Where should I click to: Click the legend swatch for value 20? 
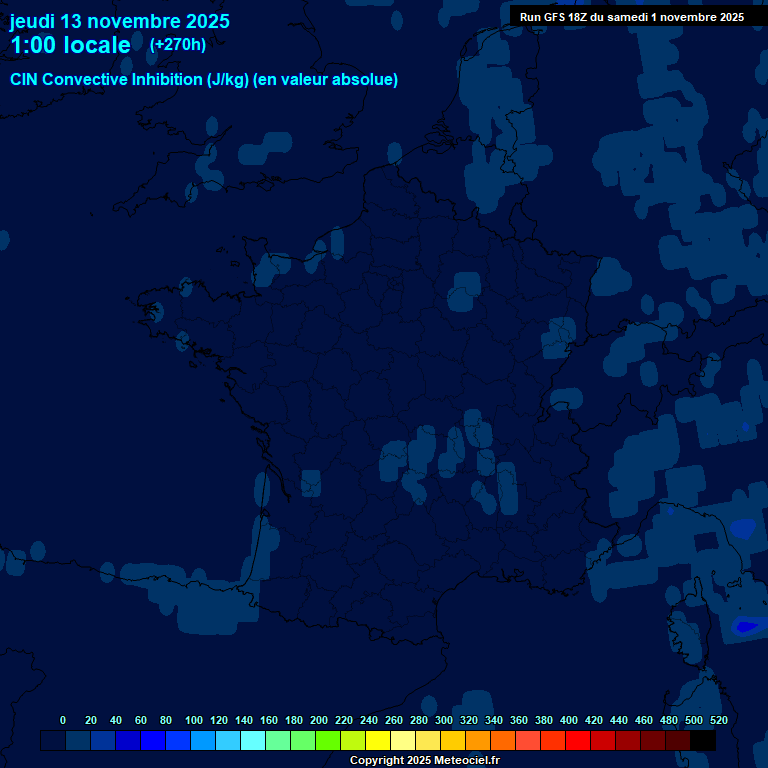click(x=78, y=740)
